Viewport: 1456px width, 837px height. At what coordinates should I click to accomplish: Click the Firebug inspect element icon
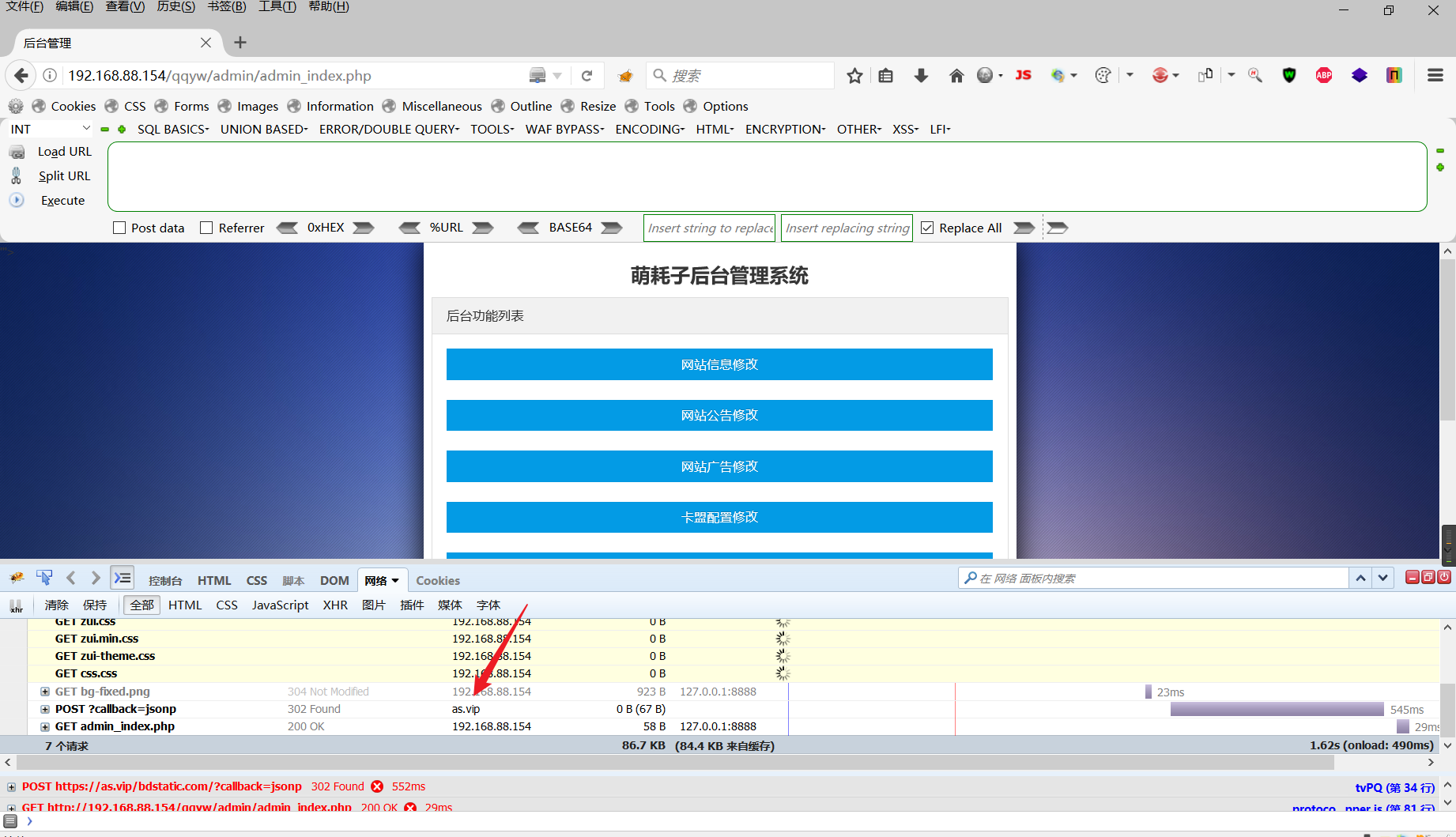44,578
